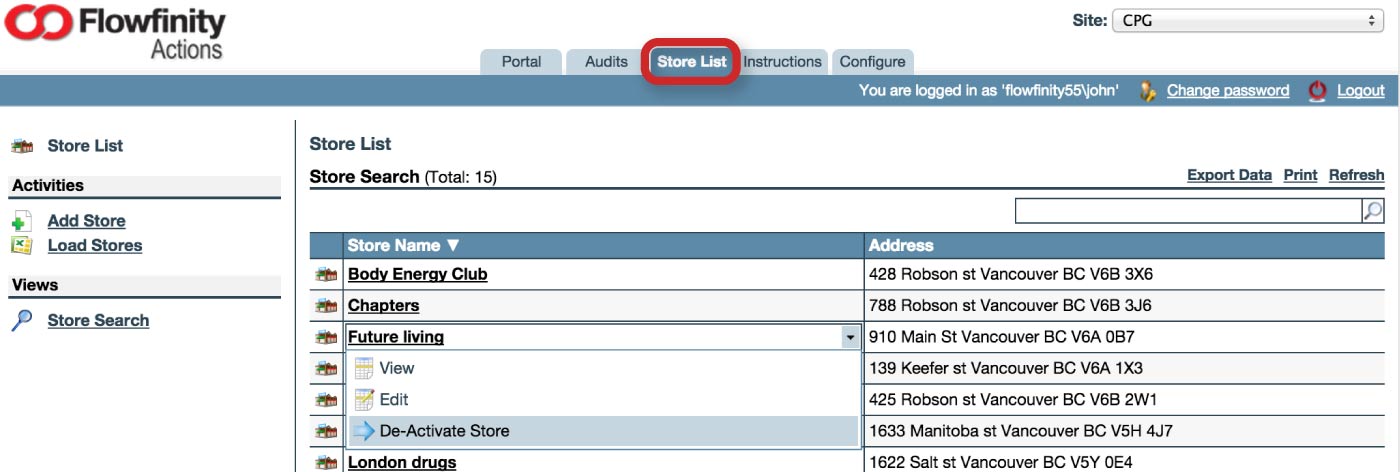Click the grid icon beside View
1400x472 pixels.
[364, 368]
